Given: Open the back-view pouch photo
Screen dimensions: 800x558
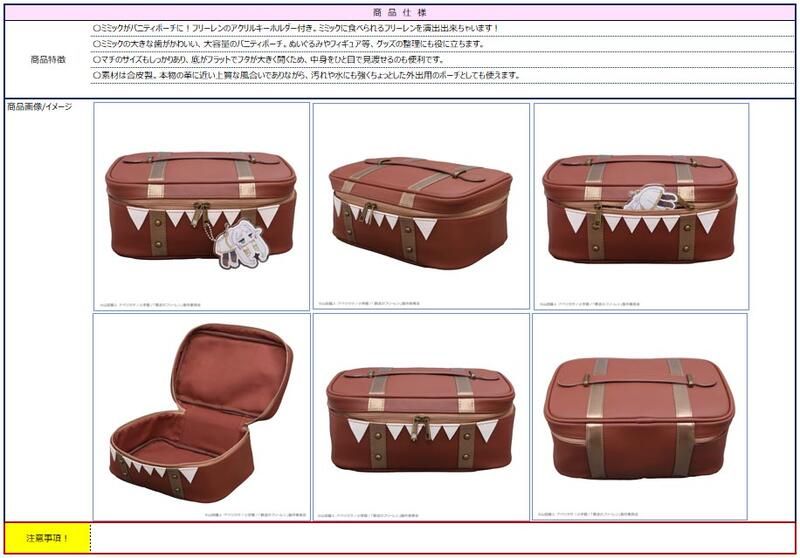Looking at the screenshot, I should click(640, 417).
